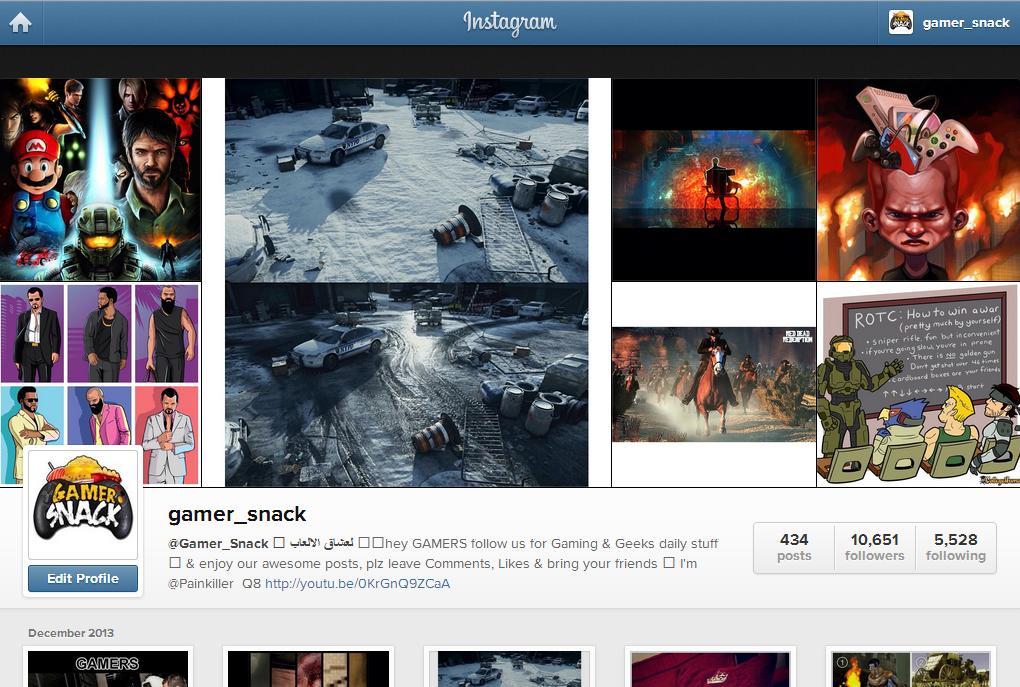Image resolution: width=1020 pixels, height=687 pixels.
Task: Click the @Painkiller mention in bio
Action: coord(200,584)
